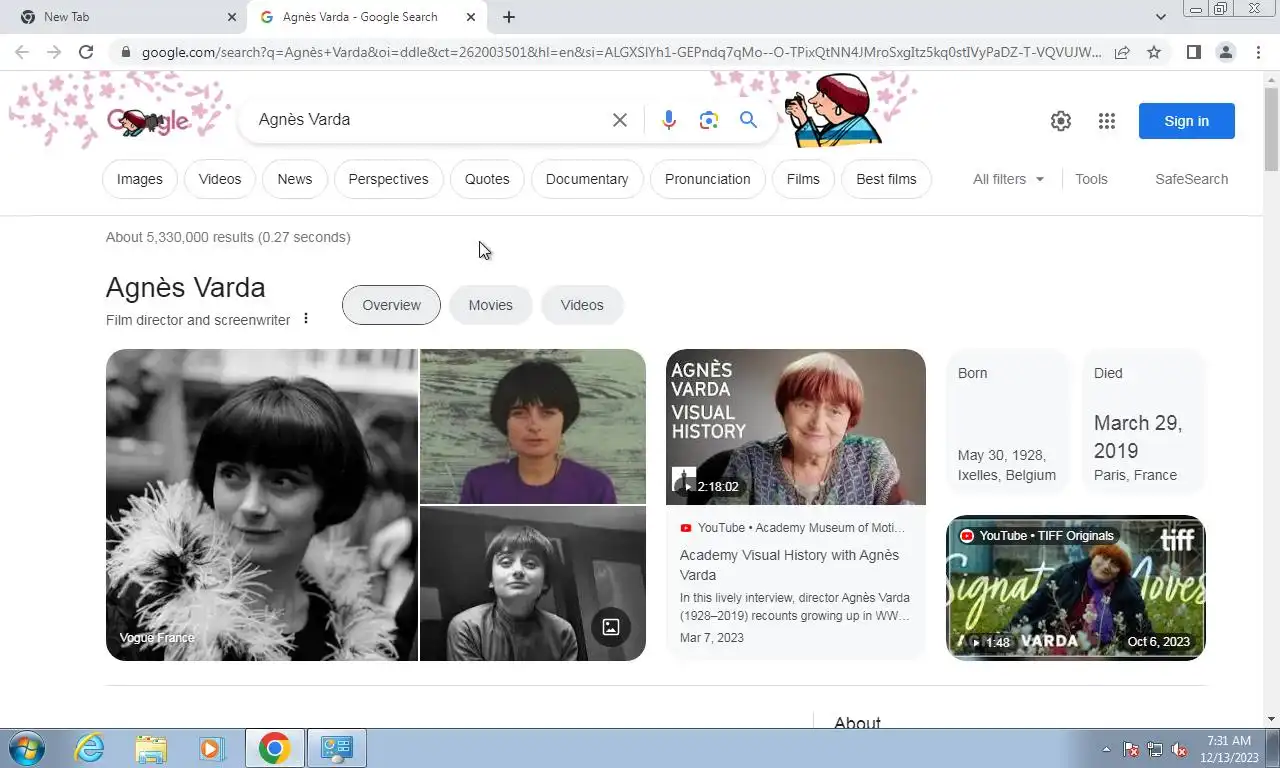Screen dimensions: 1280x768
Task: Click the Varda doodle character illustration
Action: pyautogui.click(x=834, y=109)
